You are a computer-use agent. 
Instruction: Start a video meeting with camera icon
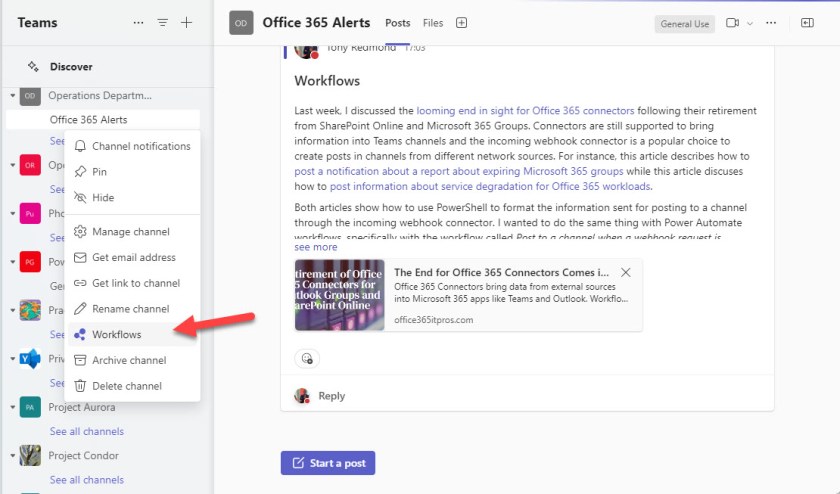(732, 23)
